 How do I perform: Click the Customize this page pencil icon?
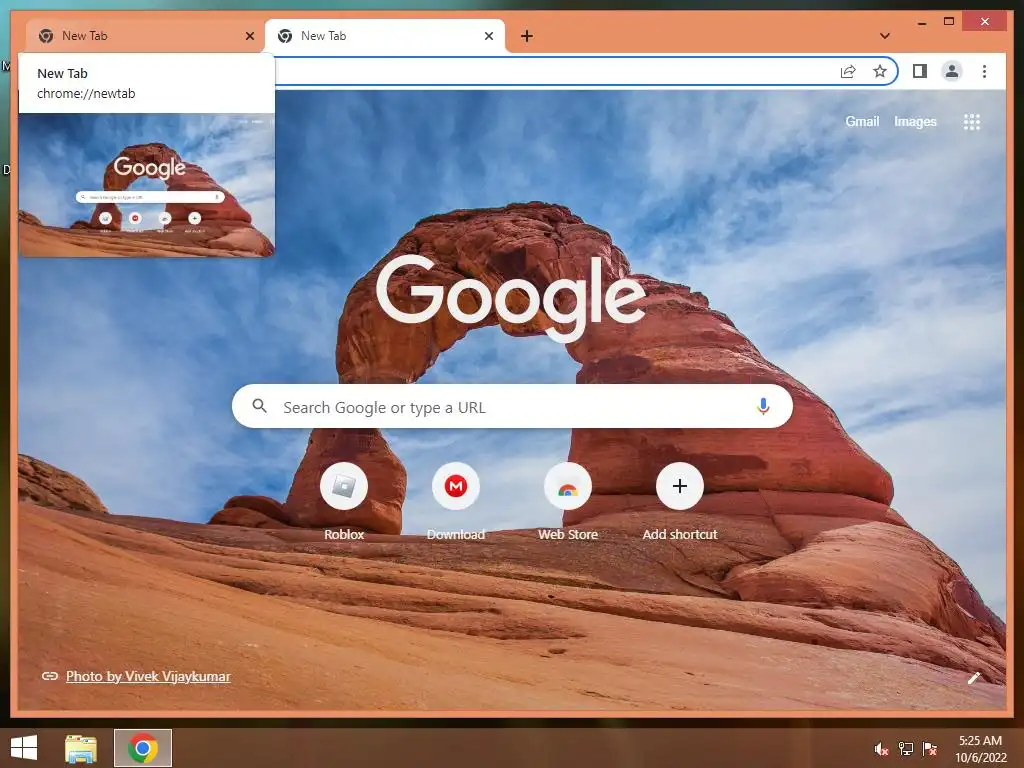pyautogui.click(x=974, y=678)
